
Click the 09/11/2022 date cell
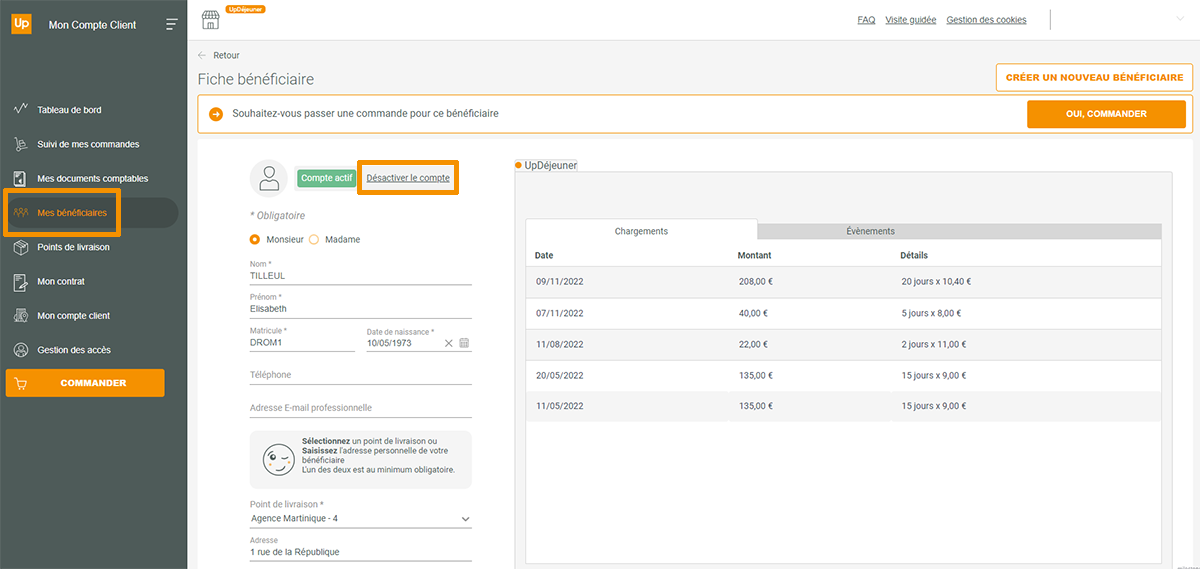tap(560, 282)
